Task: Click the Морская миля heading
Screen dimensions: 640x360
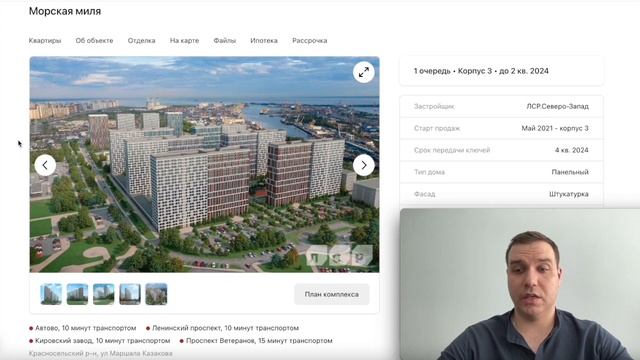Action: pyautogui.click(x=65, y=11)
